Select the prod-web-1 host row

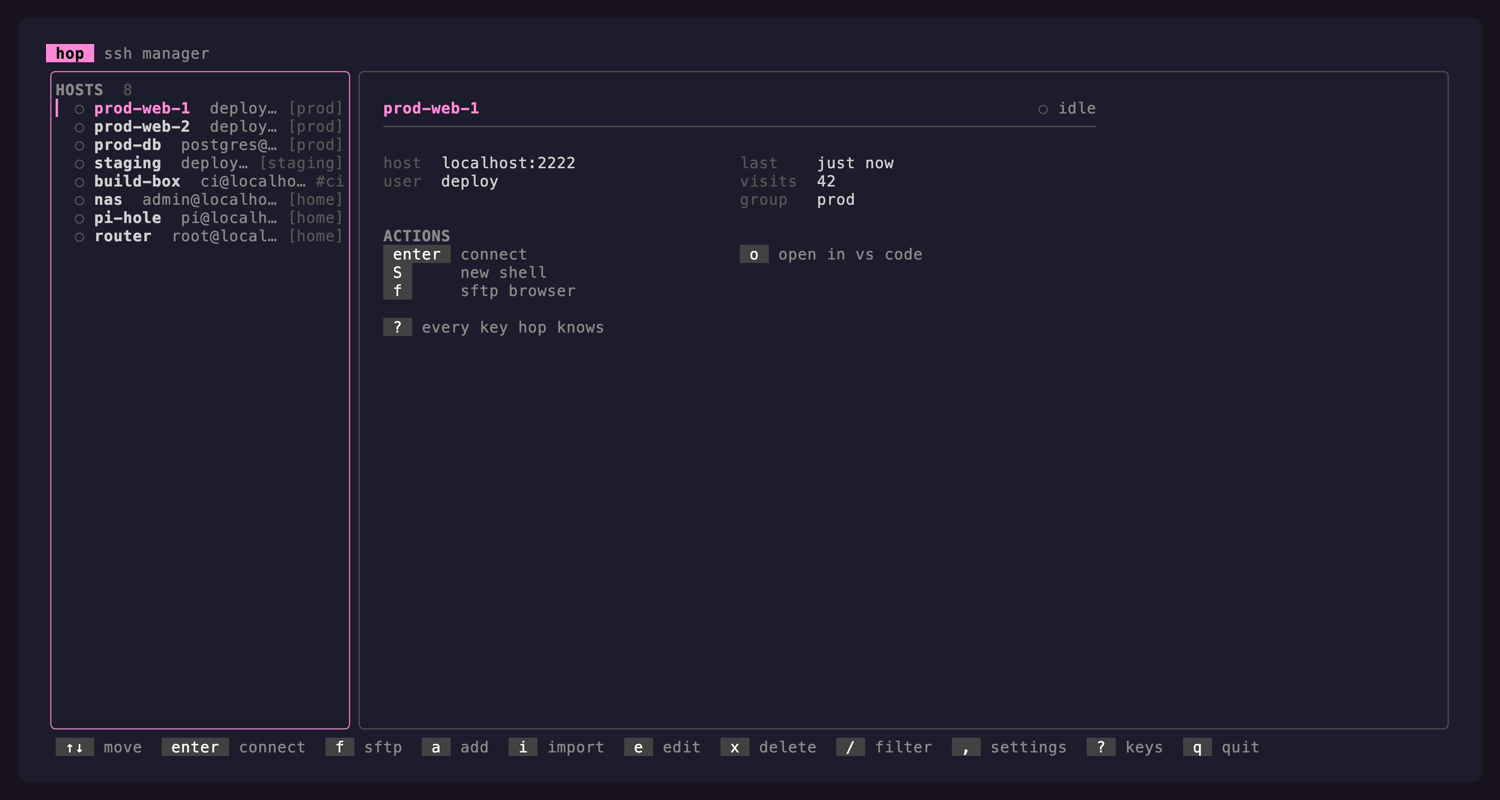(x=200, y=108)
